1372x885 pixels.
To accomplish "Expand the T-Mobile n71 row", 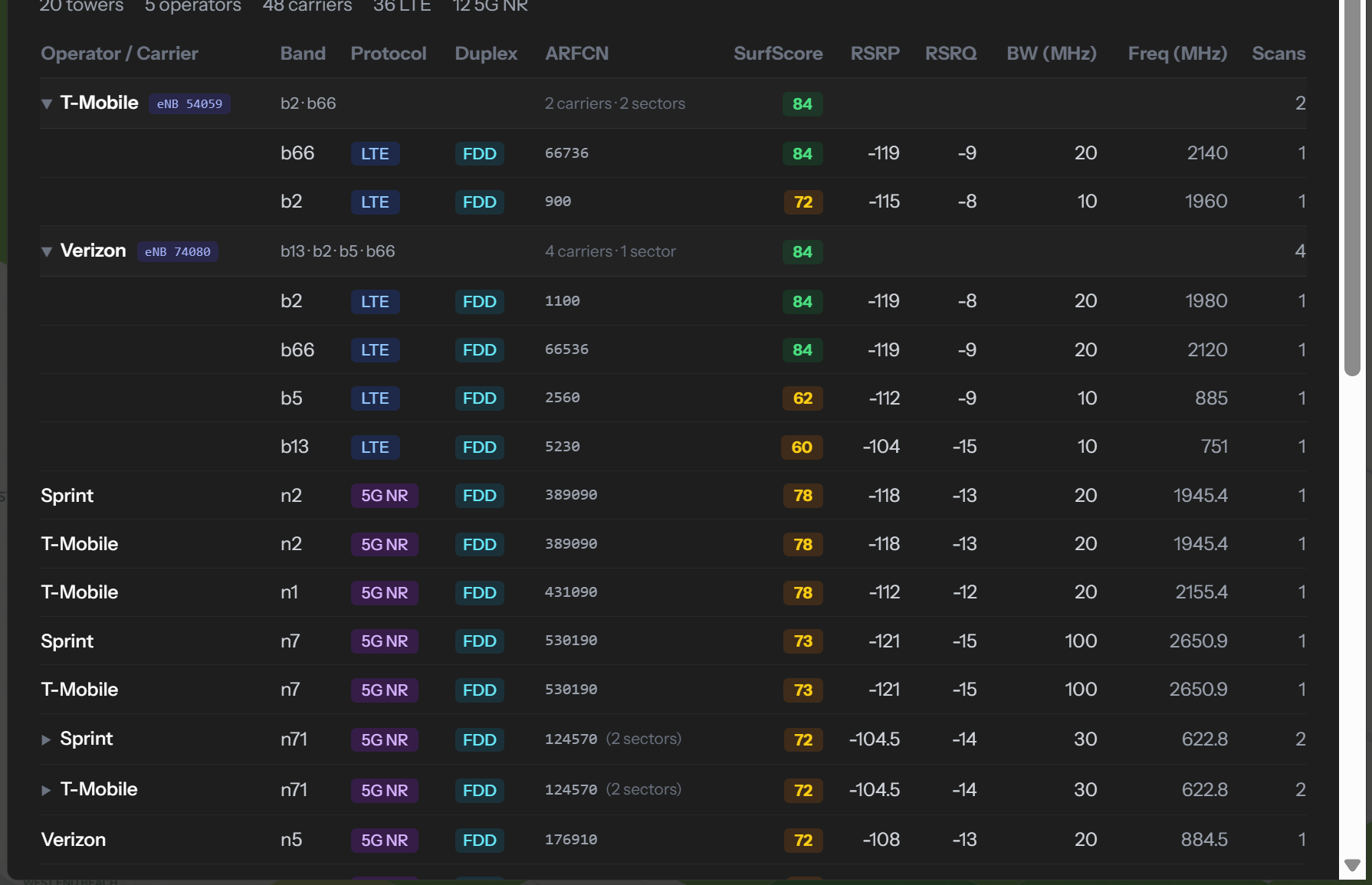I will coord(46,790).
